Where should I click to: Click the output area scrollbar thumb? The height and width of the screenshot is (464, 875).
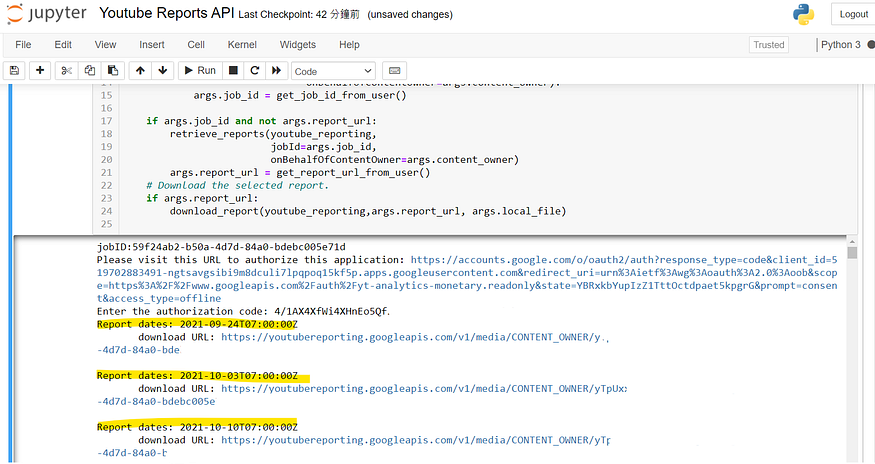852,253
